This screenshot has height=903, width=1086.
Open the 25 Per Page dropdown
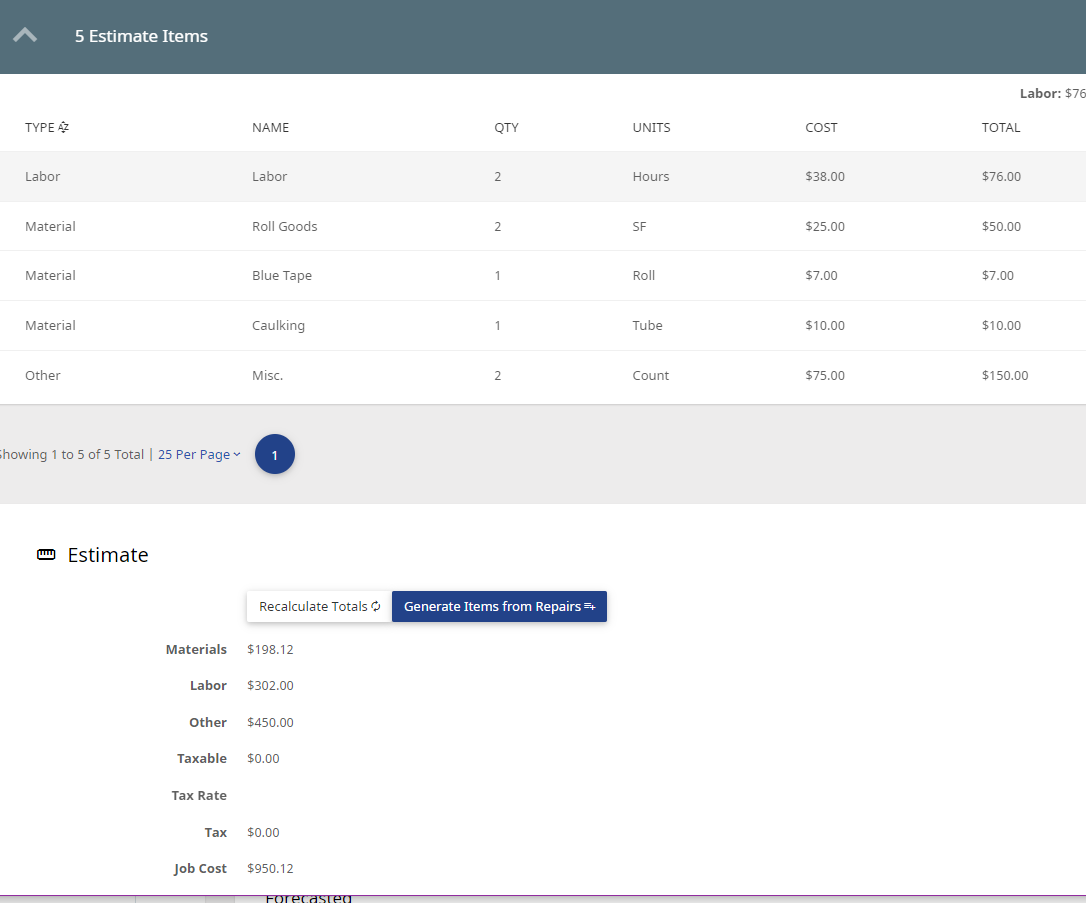tap(199, 454)
